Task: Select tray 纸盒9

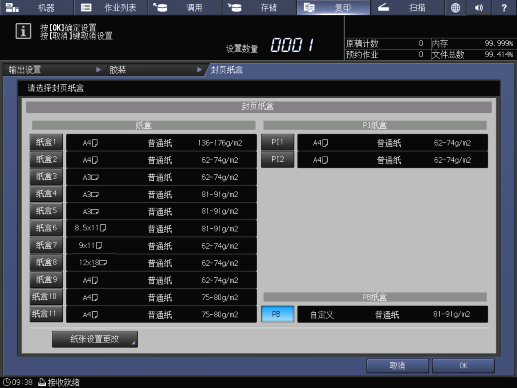Action: tap(46, 280)
